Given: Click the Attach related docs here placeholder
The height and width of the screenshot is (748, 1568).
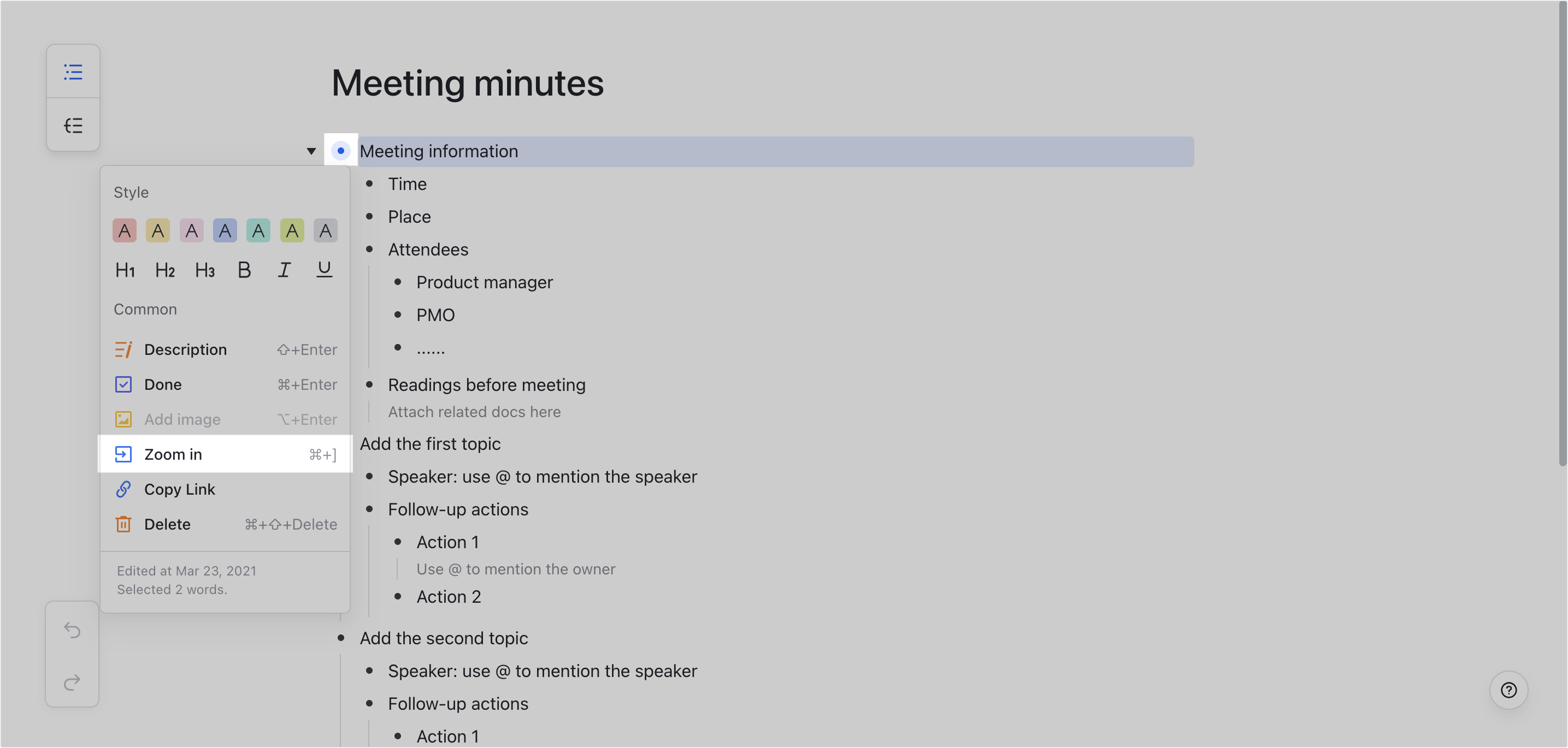Looking at the screenshot, I should (474, 412).
